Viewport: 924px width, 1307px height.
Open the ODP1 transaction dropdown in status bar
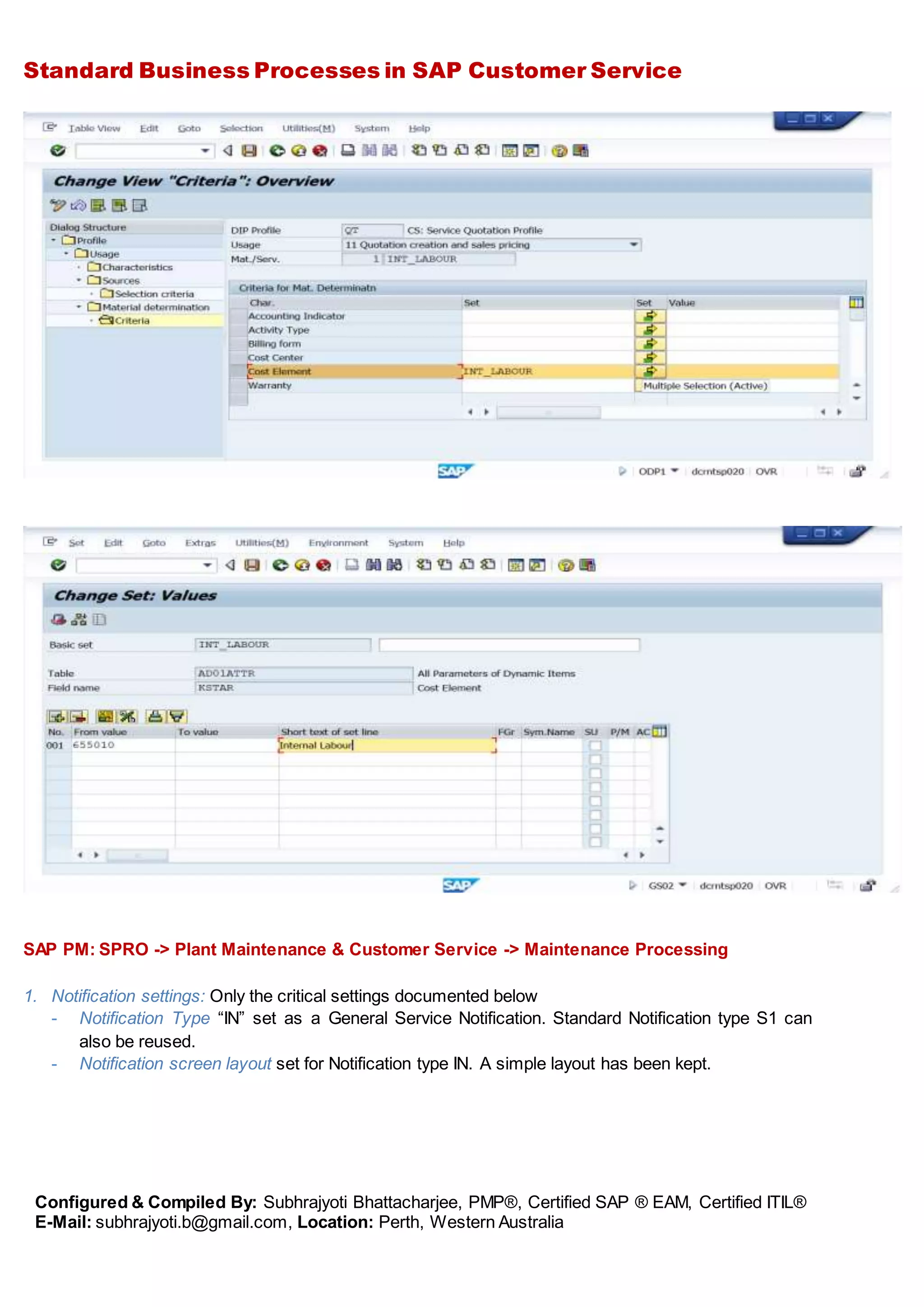pos(675,471)
